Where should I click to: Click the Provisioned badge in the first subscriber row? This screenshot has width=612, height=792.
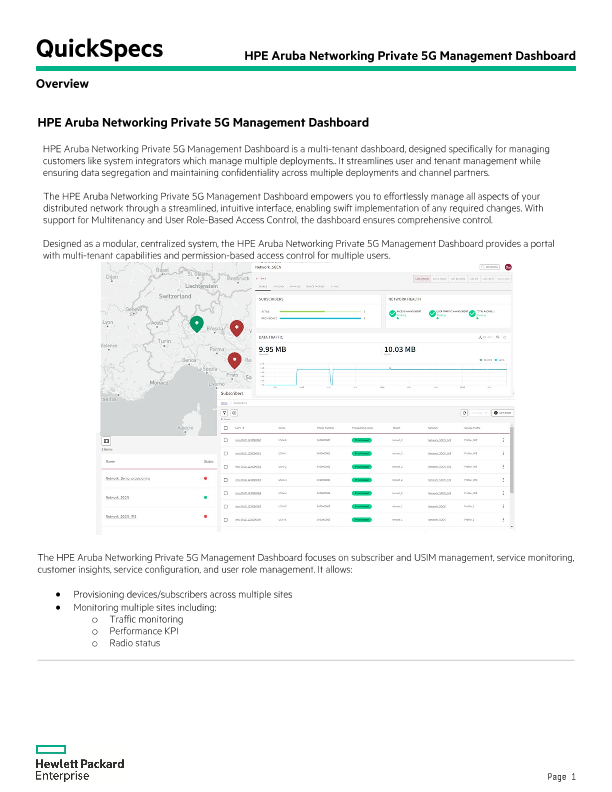[362, 440]
